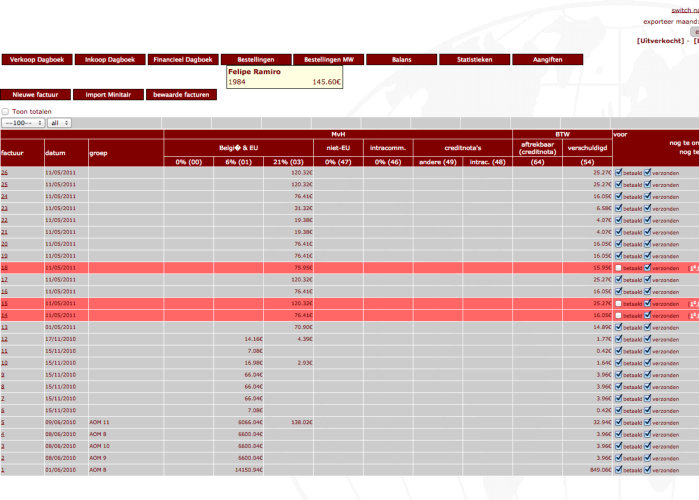Uncheck verzonden for invoice 26
This screenshot has height=500, width=699.
tap(648, 172)
